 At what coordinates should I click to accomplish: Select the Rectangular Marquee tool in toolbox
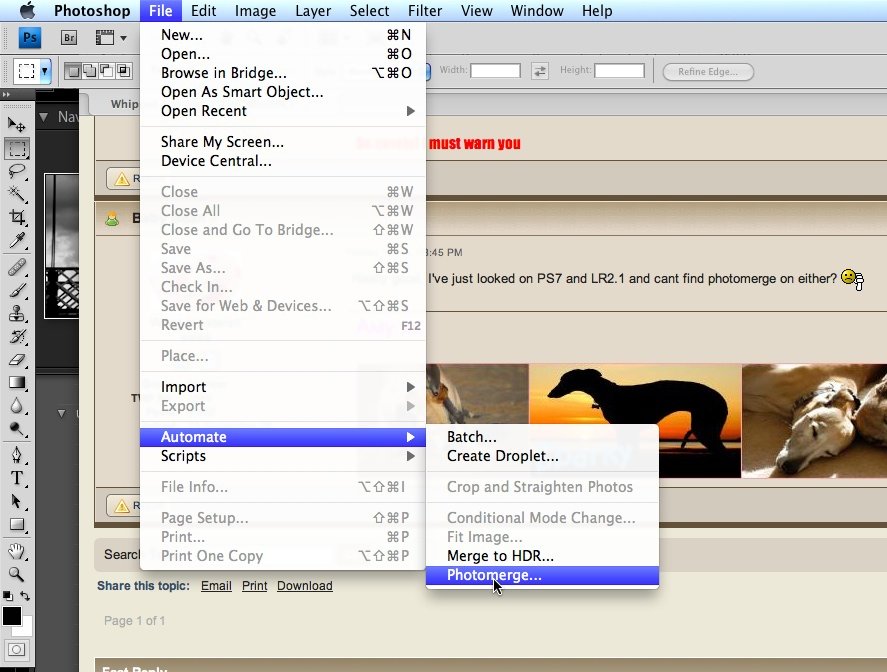(x=16, y=149)
